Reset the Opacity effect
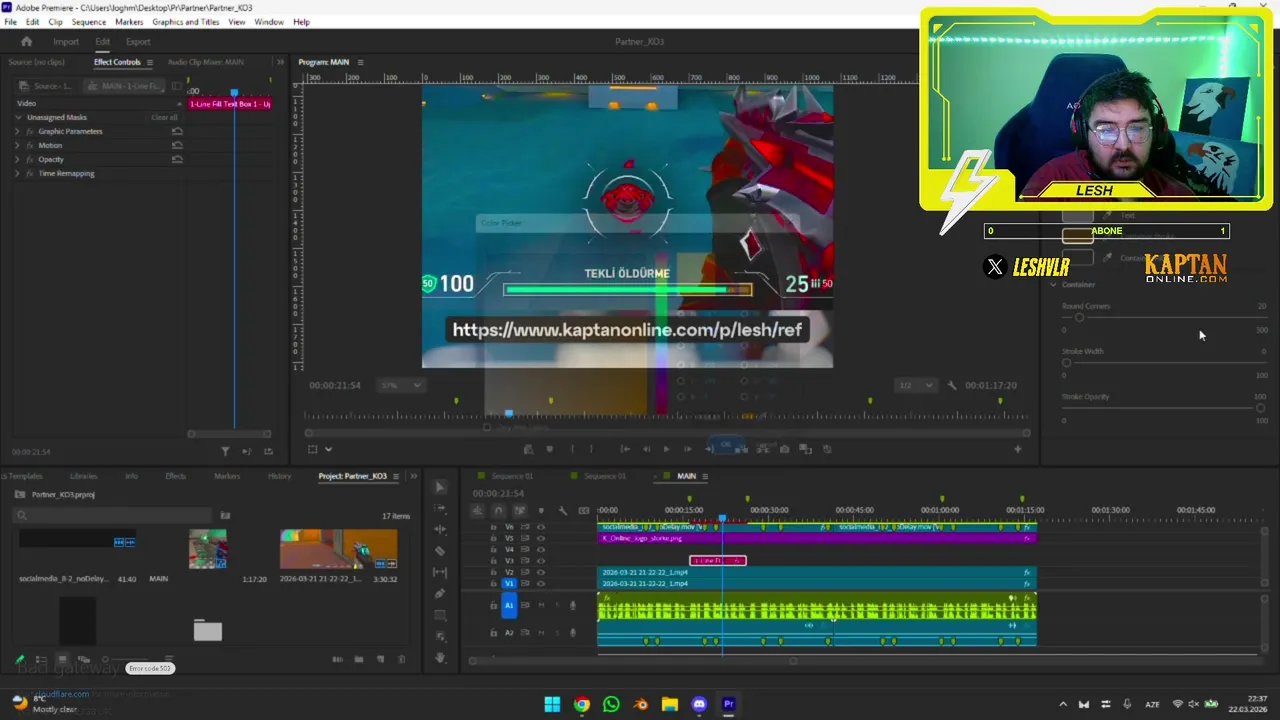 177,159
